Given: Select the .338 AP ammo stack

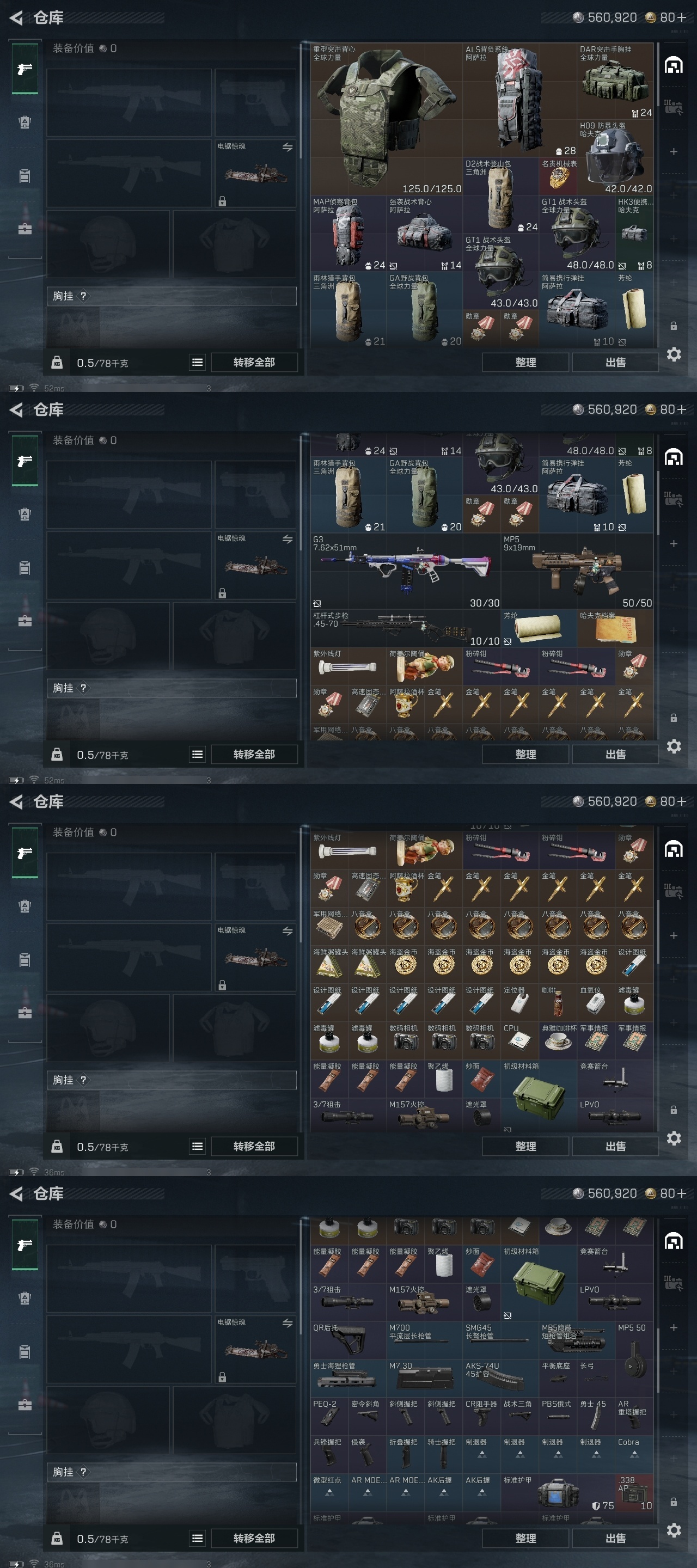Looking at the screenshot, I should 634,1492.
